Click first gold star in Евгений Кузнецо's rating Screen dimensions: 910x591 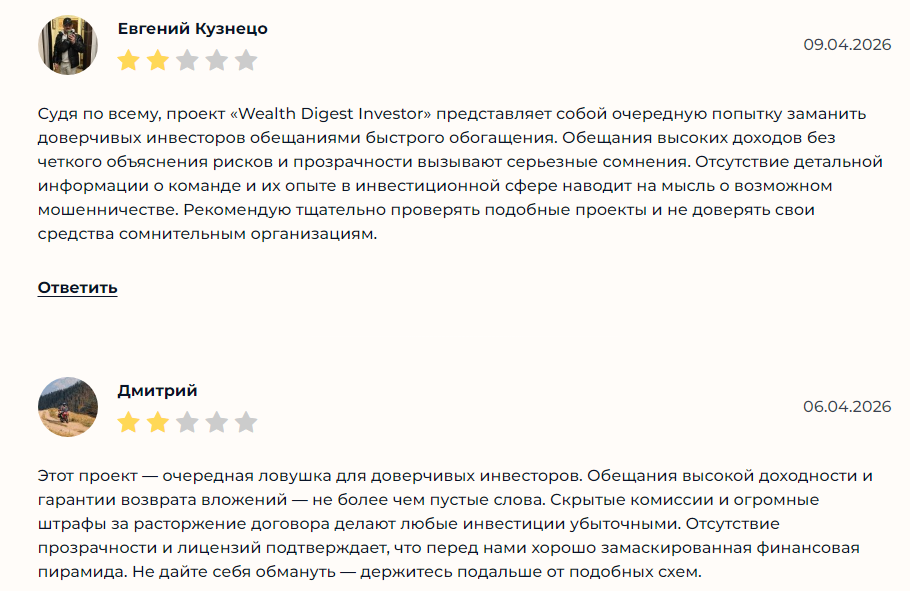128,61
